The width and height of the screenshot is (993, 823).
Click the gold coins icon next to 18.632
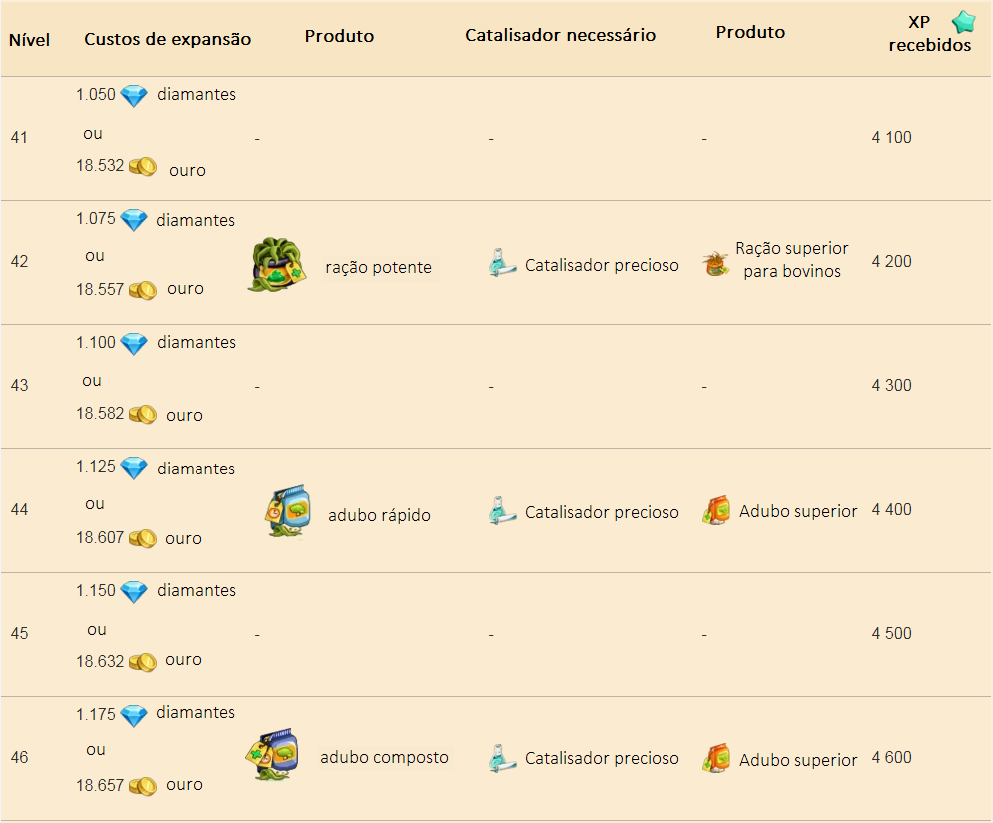coord(143,662)
